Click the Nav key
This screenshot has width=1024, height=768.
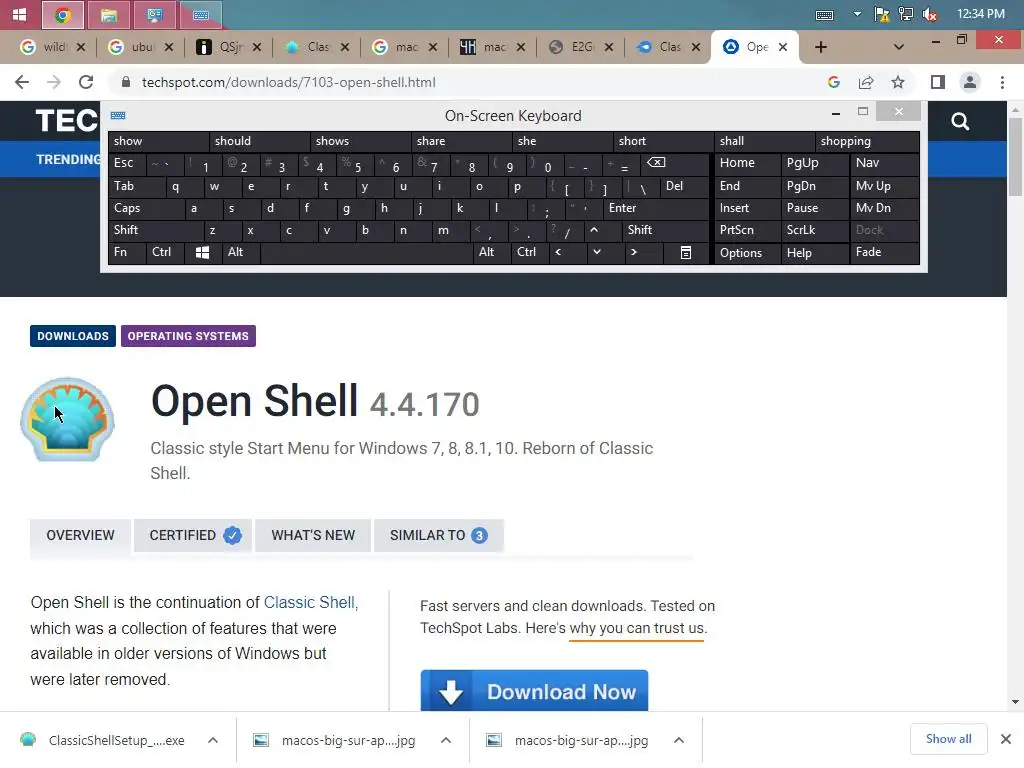tap(884, 163)
